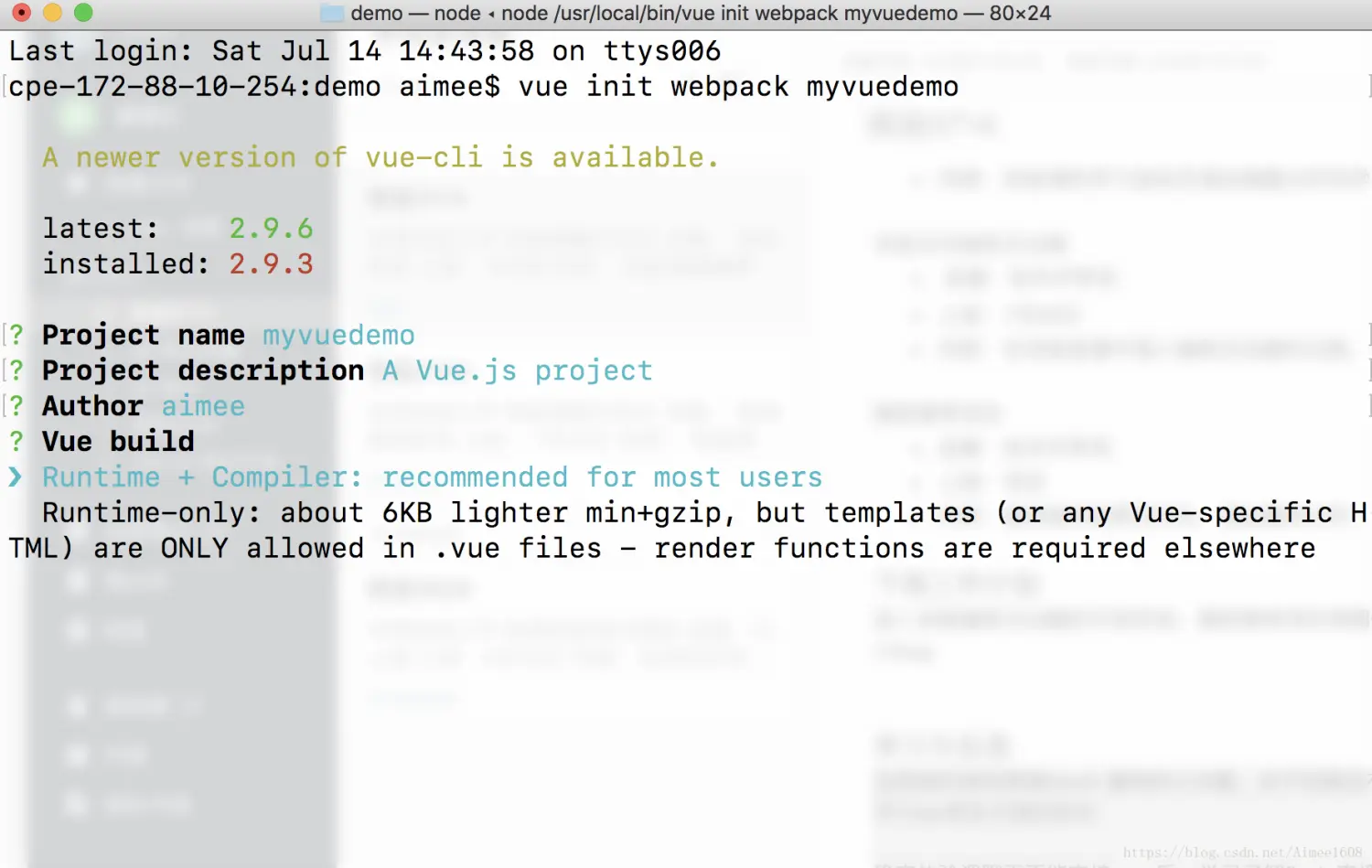Screen dimensions: 1372x868
Task: Choose the 'Runtime-only' build option
Action: click(x=687, y=530)
